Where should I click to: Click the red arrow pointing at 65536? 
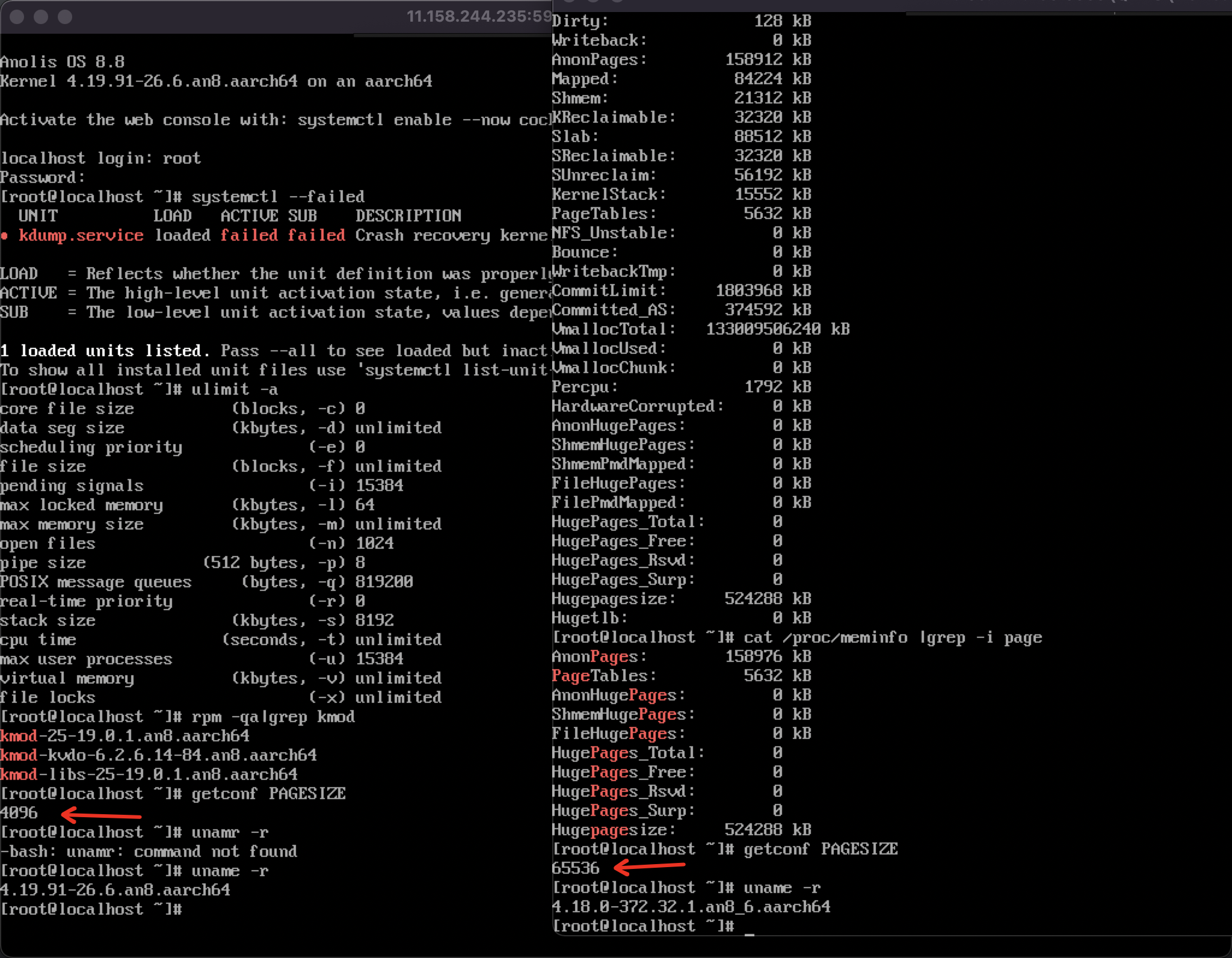(650, 867)
